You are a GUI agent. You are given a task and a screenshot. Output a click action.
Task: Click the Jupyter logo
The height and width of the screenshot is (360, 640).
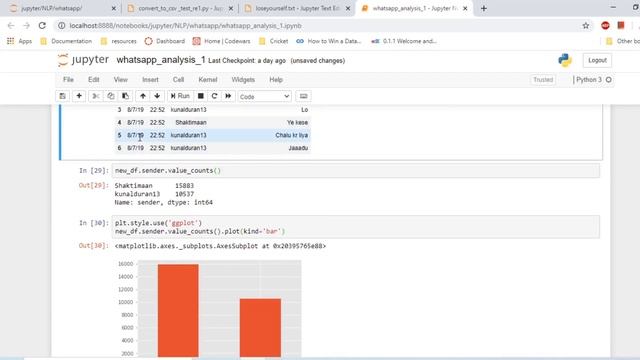84,60
